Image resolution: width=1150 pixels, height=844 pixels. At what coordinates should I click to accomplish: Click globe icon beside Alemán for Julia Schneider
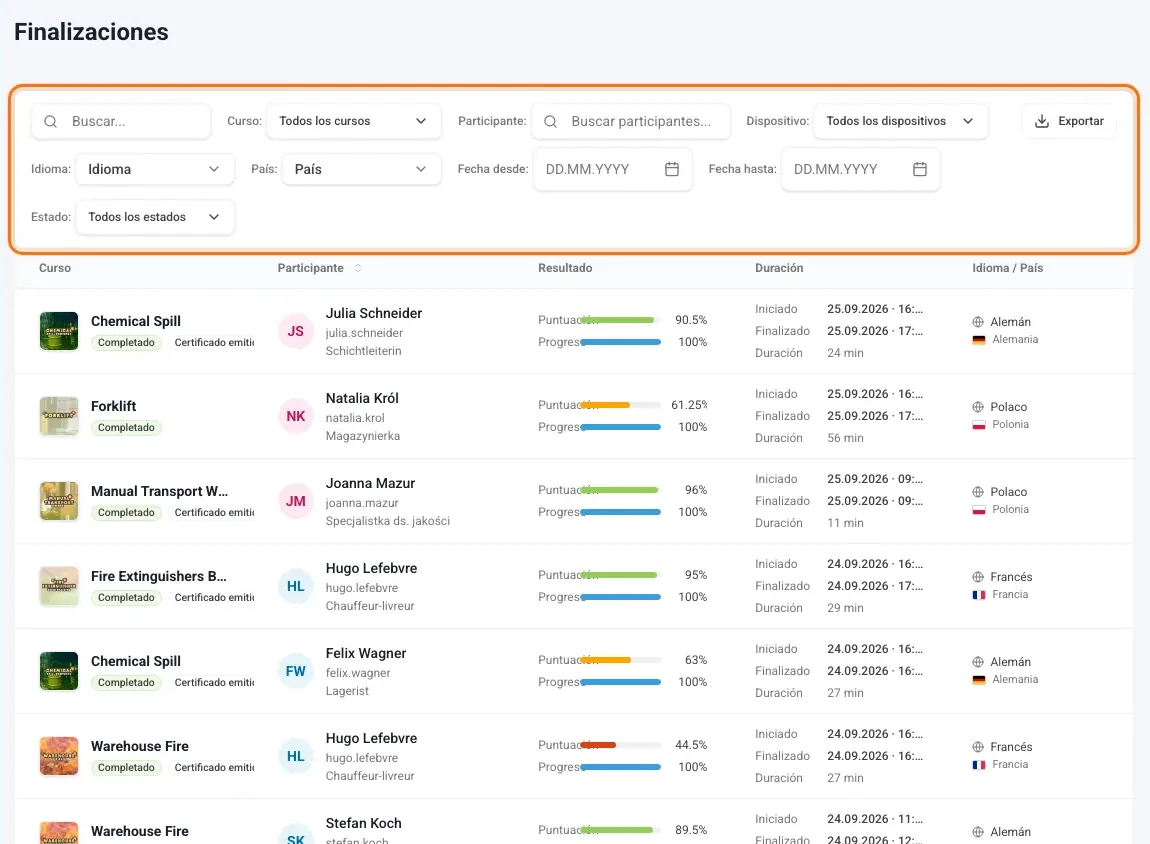[978, 322]
